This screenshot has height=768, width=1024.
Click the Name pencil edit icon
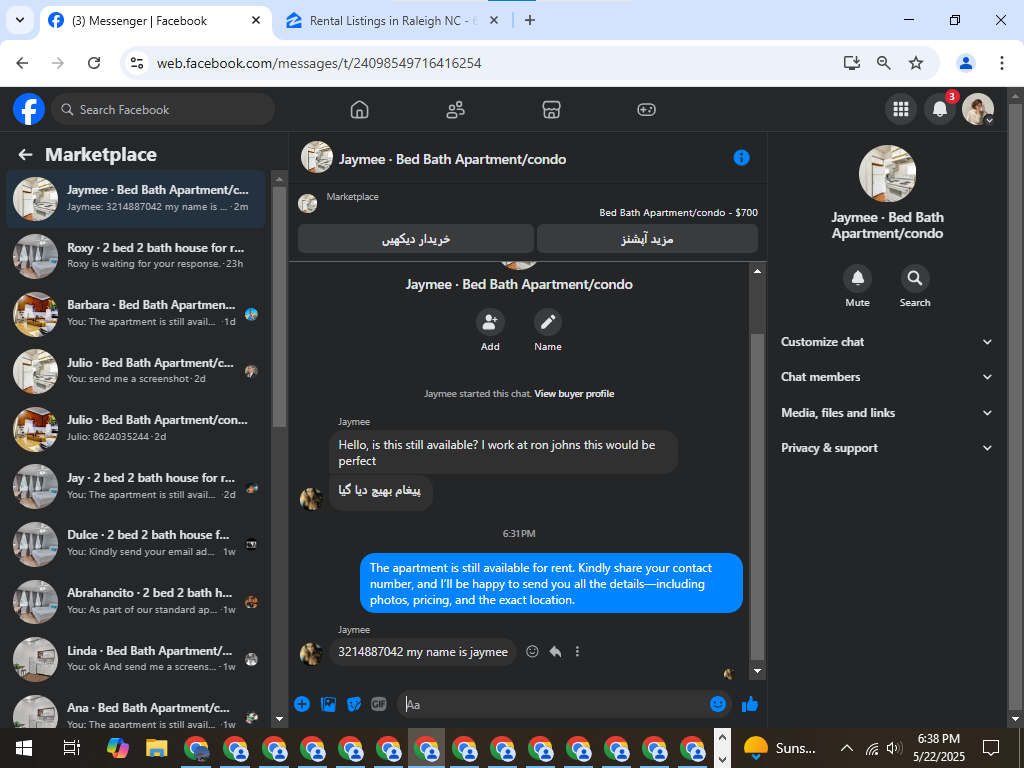coord(547,322)
